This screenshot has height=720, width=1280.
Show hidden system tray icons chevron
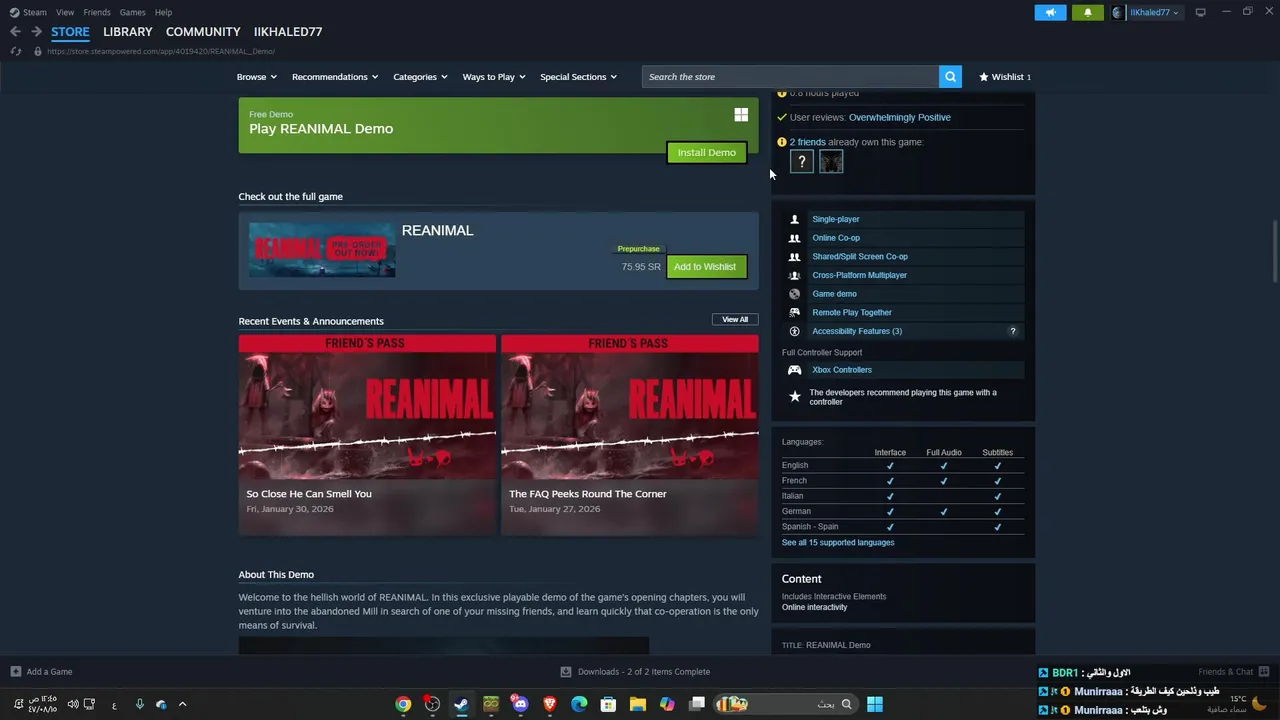[x=182, y=704]
